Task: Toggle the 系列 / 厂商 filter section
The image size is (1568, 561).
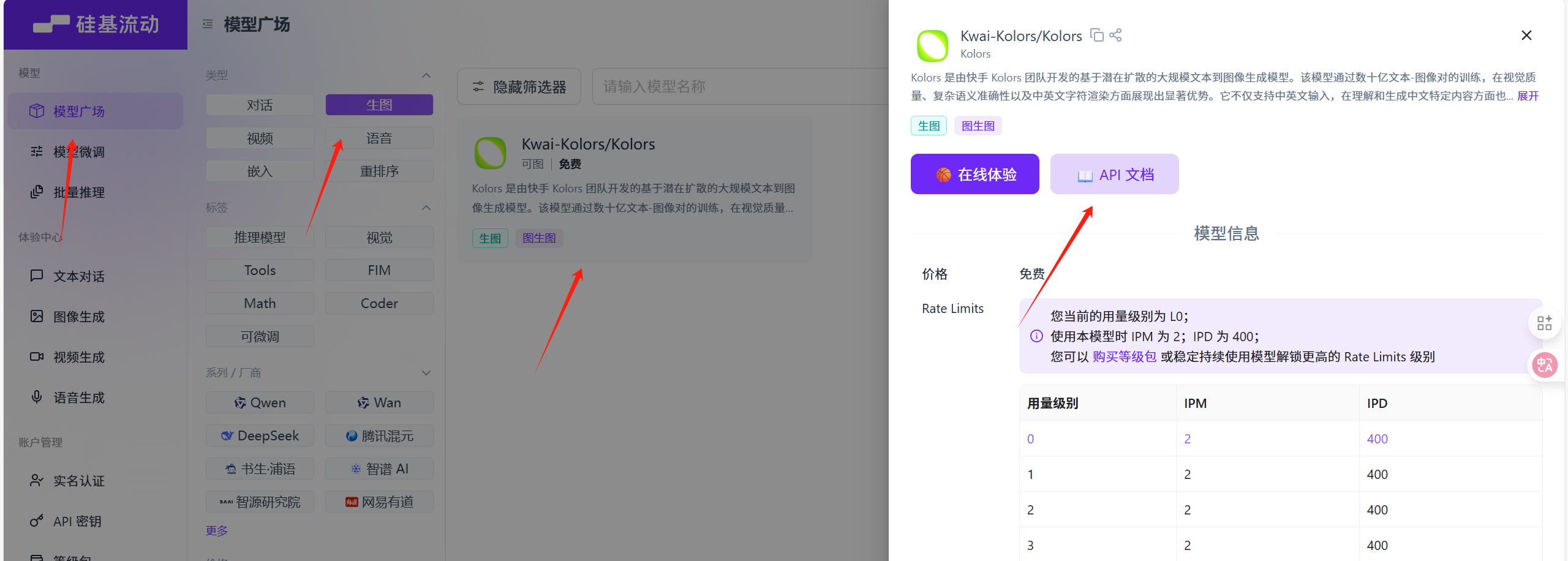Action: pos(426,373)
